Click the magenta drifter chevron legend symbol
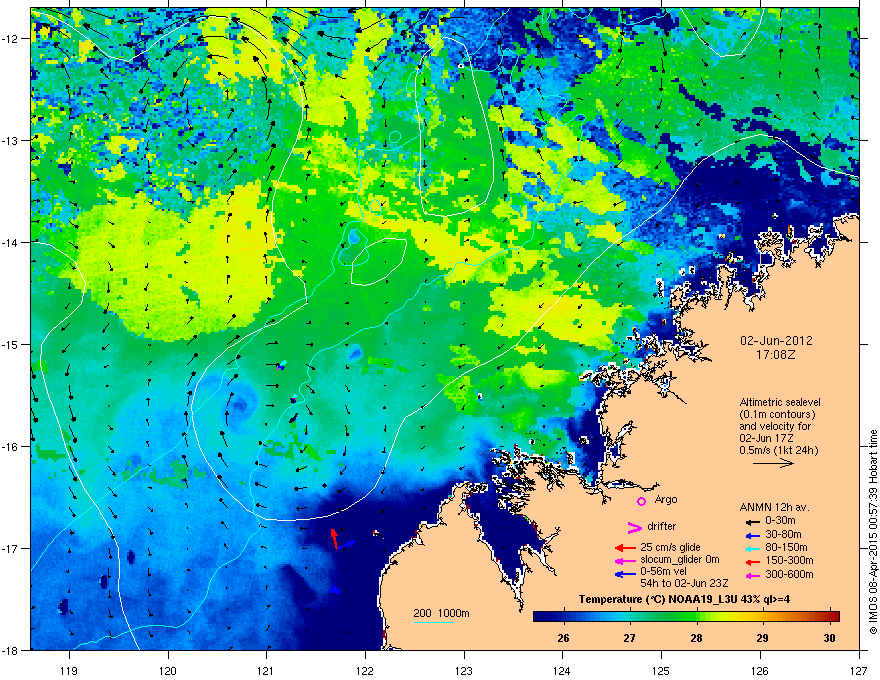The width and height of the screenshot is (880, 680). 634,527
